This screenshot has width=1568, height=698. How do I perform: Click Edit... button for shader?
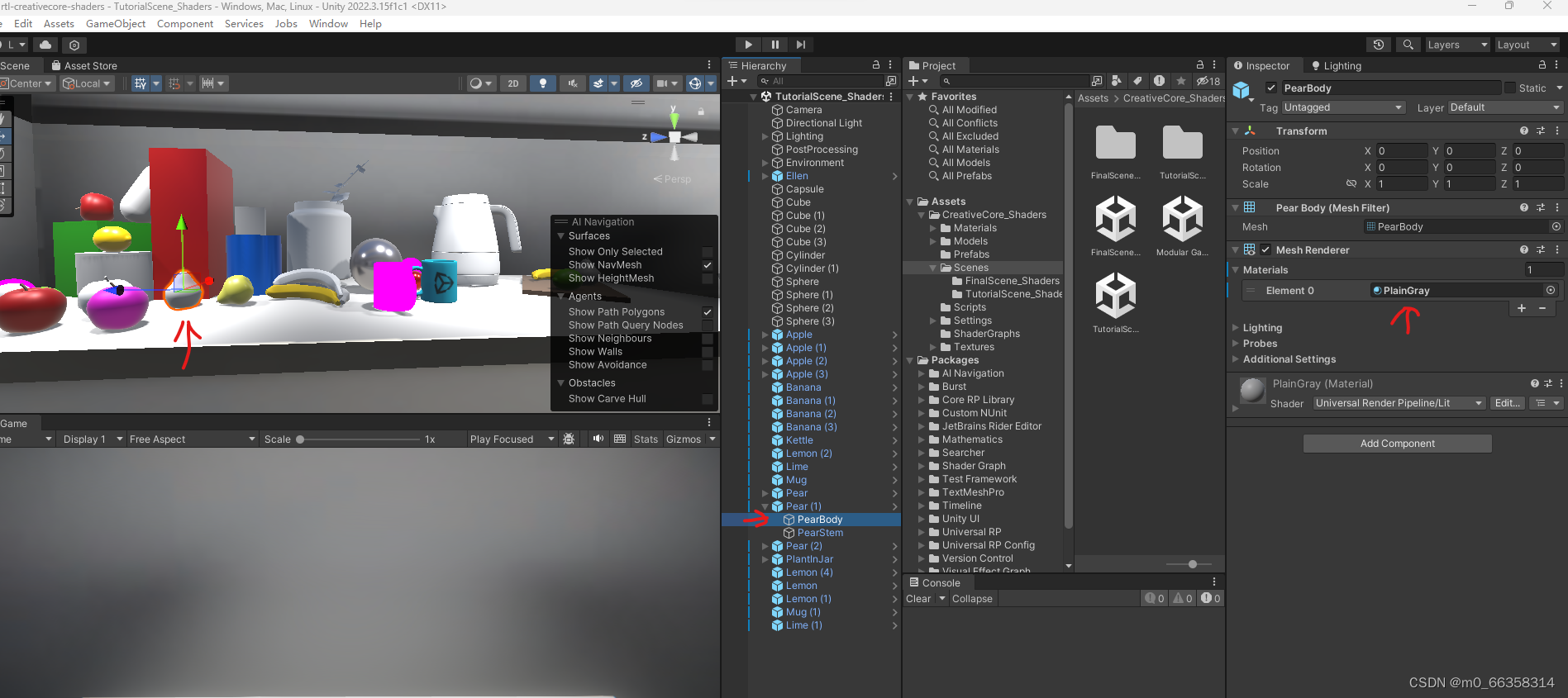(x=1507, y=403)
